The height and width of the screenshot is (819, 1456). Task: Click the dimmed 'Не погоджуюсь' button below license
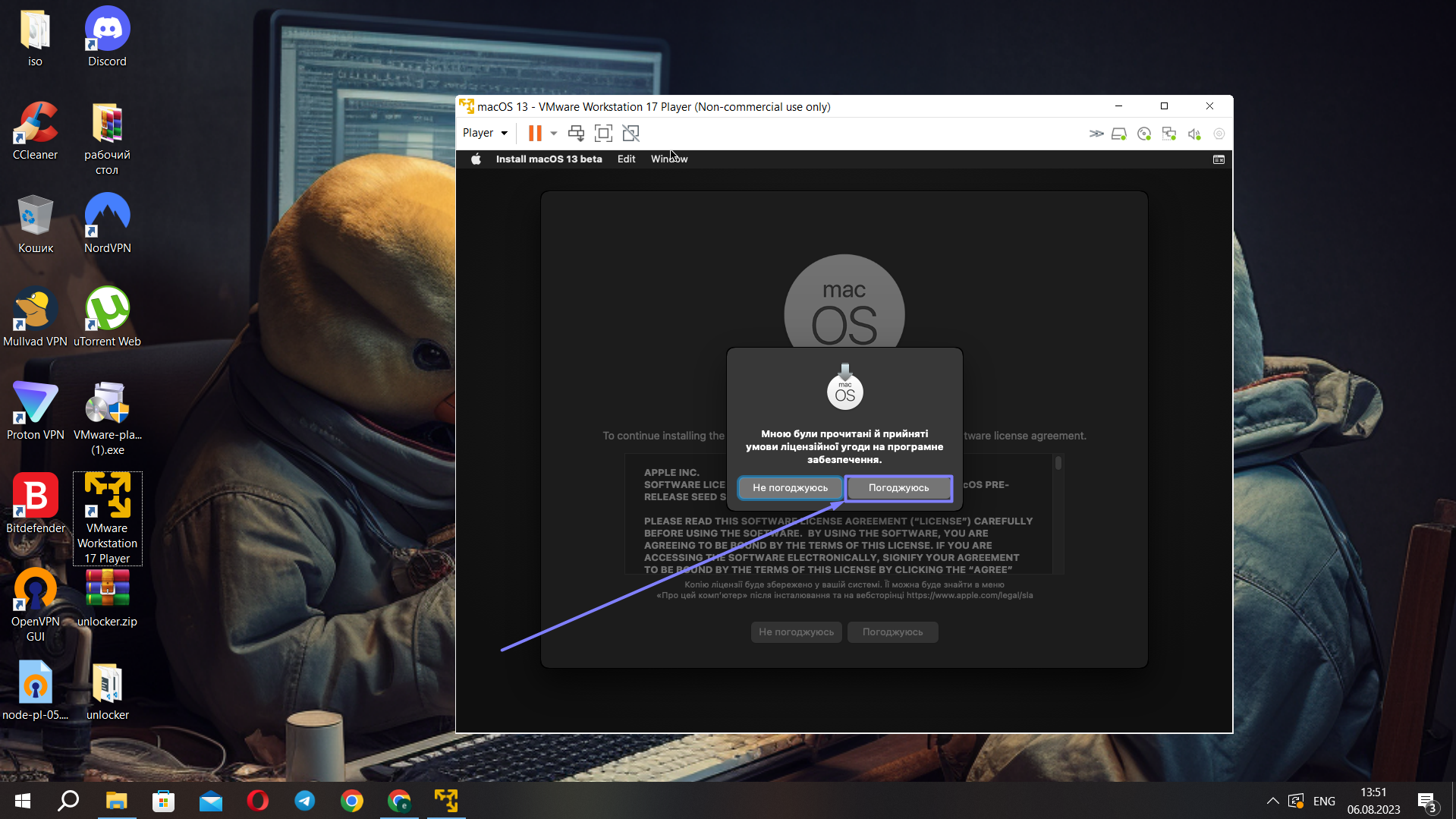tap(796, 632)
